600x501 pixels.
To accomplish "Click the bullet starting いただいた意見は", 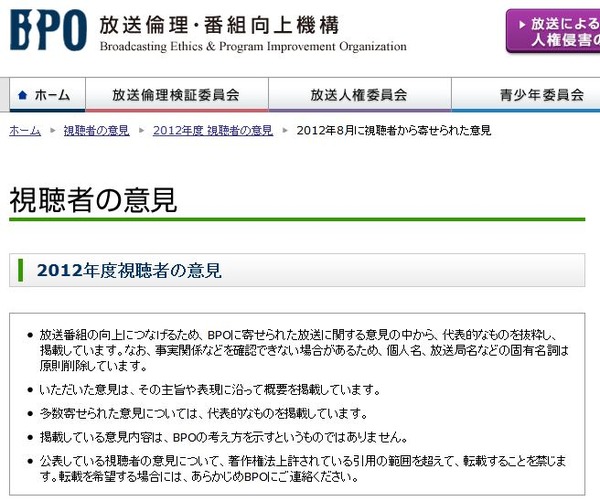I will (210, 390).
